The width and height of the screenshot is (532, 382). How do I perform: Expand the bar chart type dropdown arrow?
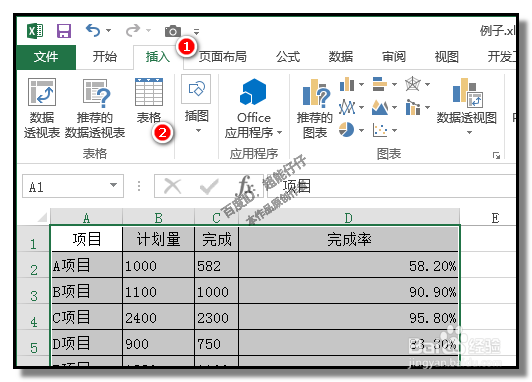394,84
